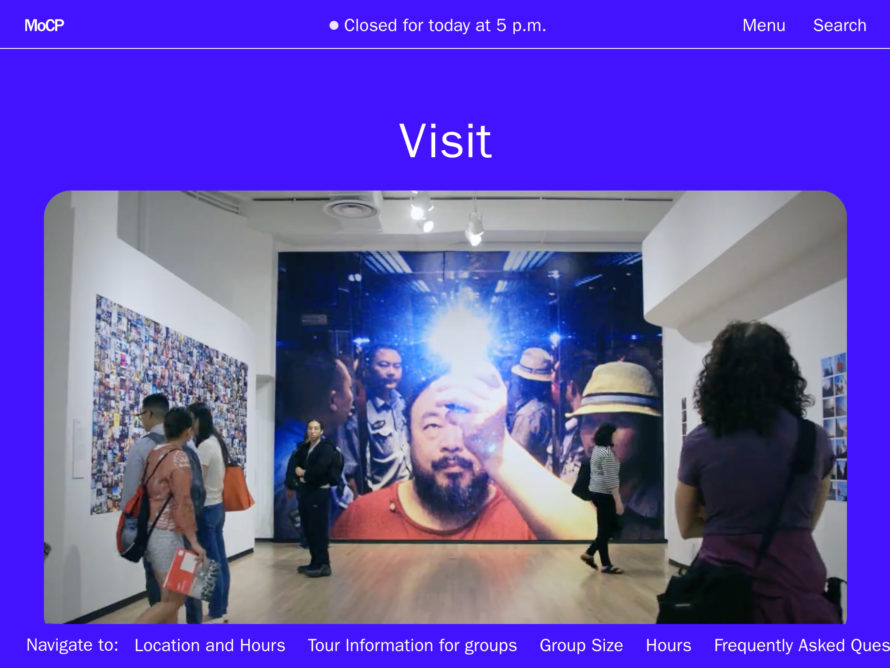Click the large bearded man mural in photo

point(470,396)
